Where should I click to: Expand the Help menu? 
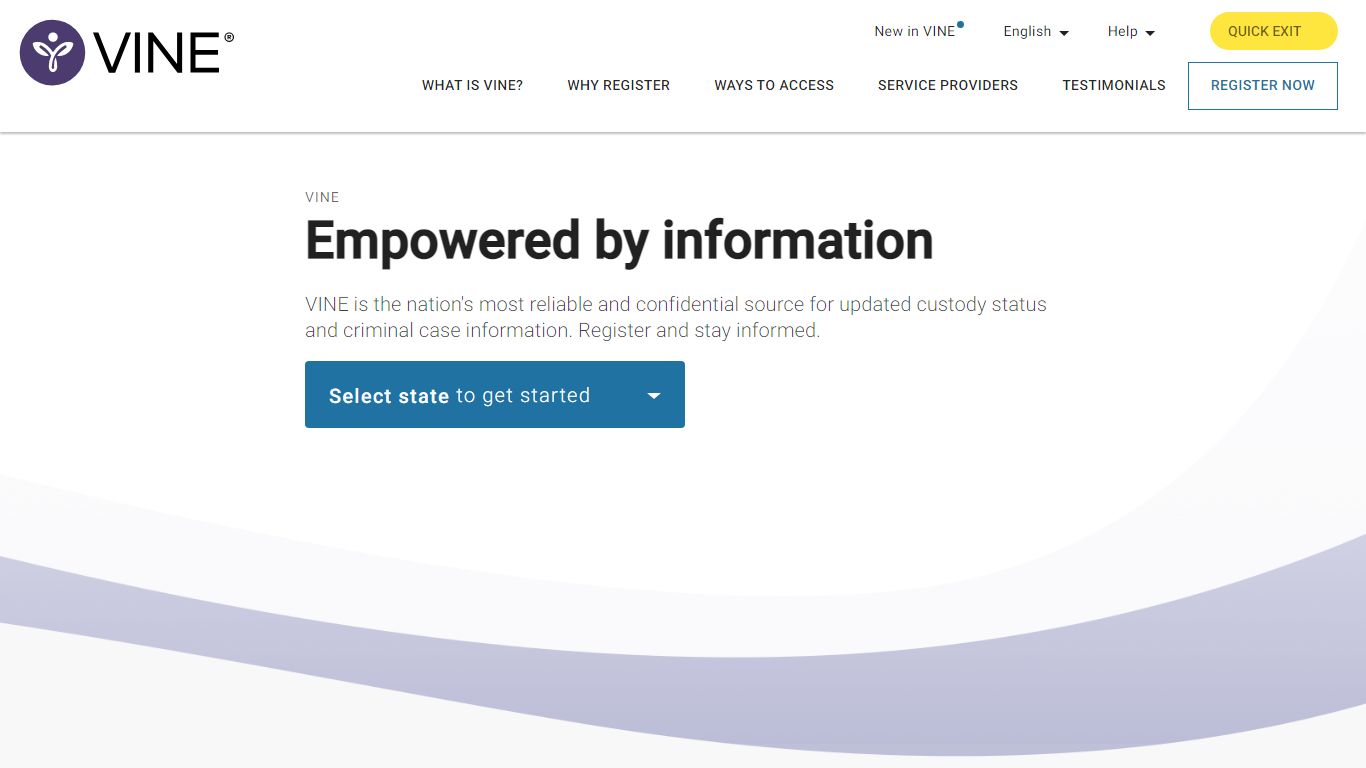click(1131, 31)
